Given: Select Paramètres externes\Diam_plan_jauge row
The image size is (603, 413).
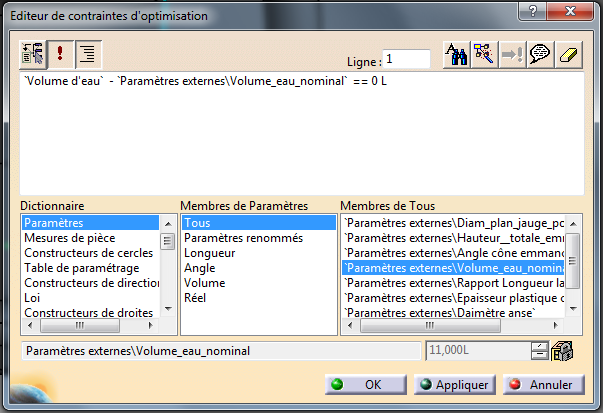Looking at the screenshot, I should tap(453, 223).
